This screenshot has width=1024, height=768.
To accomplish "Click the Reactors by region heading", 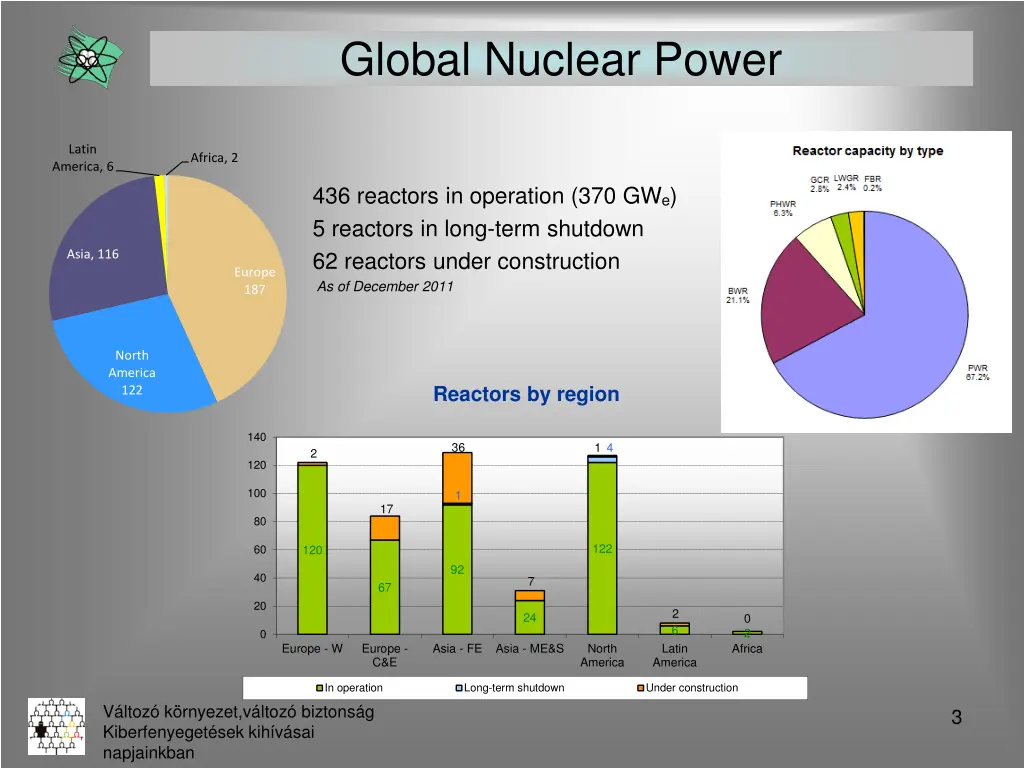I will tap(526, 394).
